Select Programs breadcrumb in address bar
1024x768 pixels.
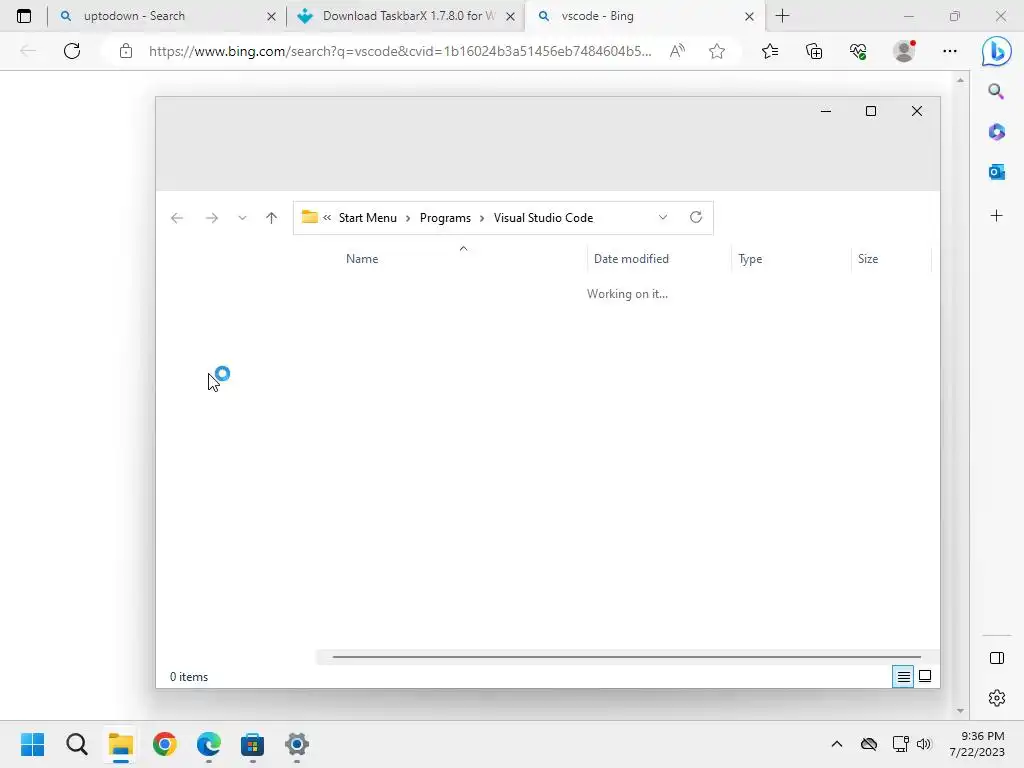(445, 218)
